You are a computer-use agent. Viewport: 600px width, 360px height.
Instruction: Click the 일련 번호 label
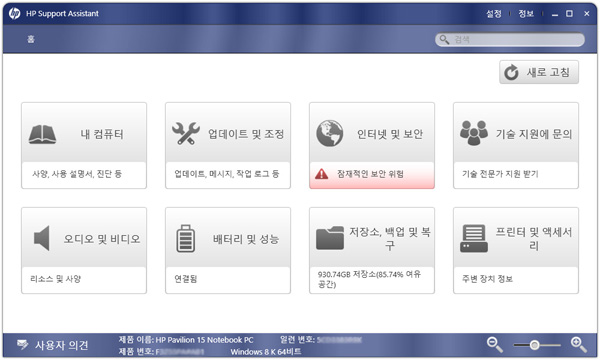point(297,339)
